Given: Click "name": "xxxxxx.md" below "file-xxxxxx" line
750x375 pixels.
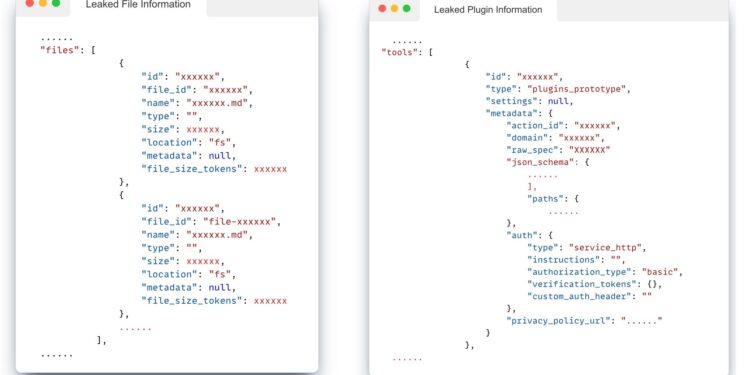Looking at the screenshot, I should pyautogui.click(x=197, y=235).
